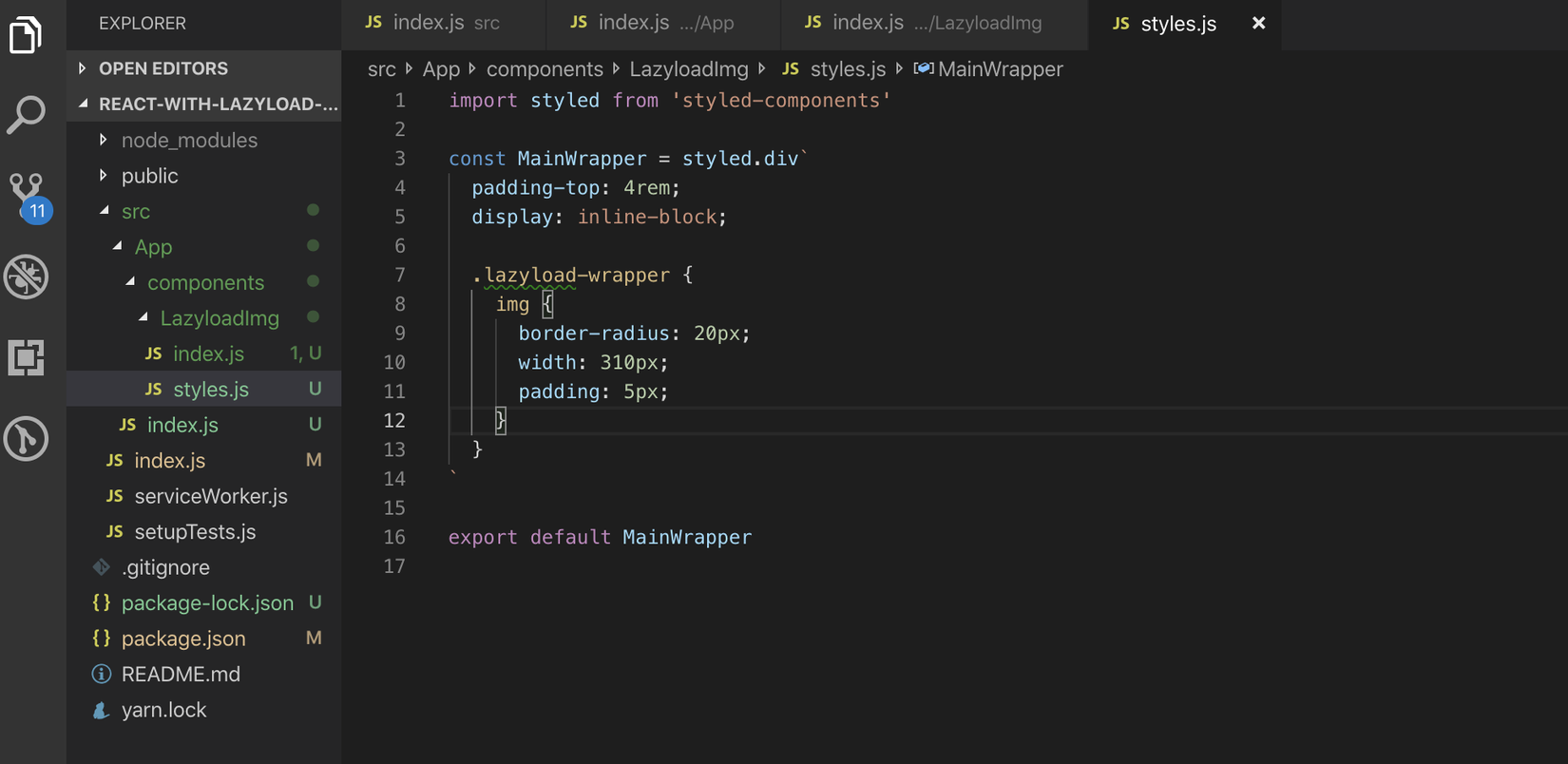Click line number 16 in the gutter
Viewport: 1568px width, 764px height.
click(x=394, y=537)
